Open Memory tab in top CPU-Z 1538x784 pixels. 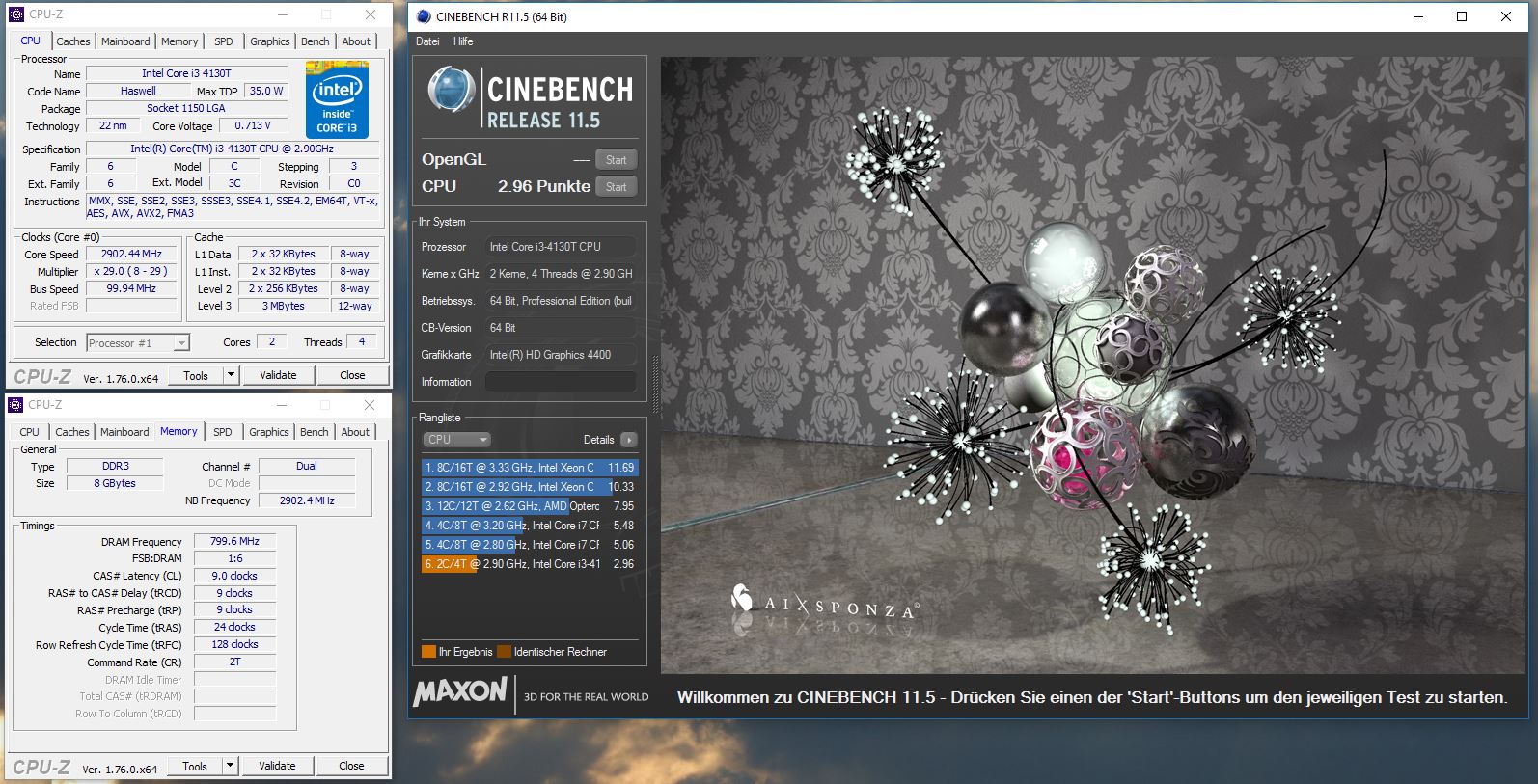(179, 41)
